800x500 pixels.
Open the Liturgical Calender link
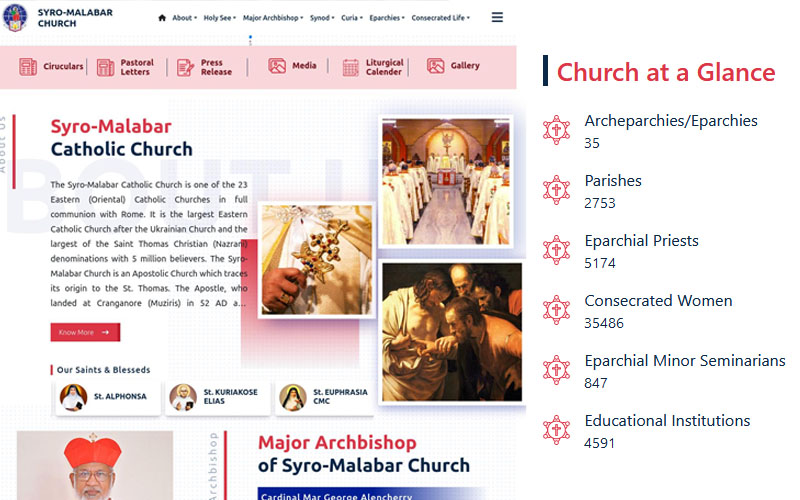coord(384,67)
